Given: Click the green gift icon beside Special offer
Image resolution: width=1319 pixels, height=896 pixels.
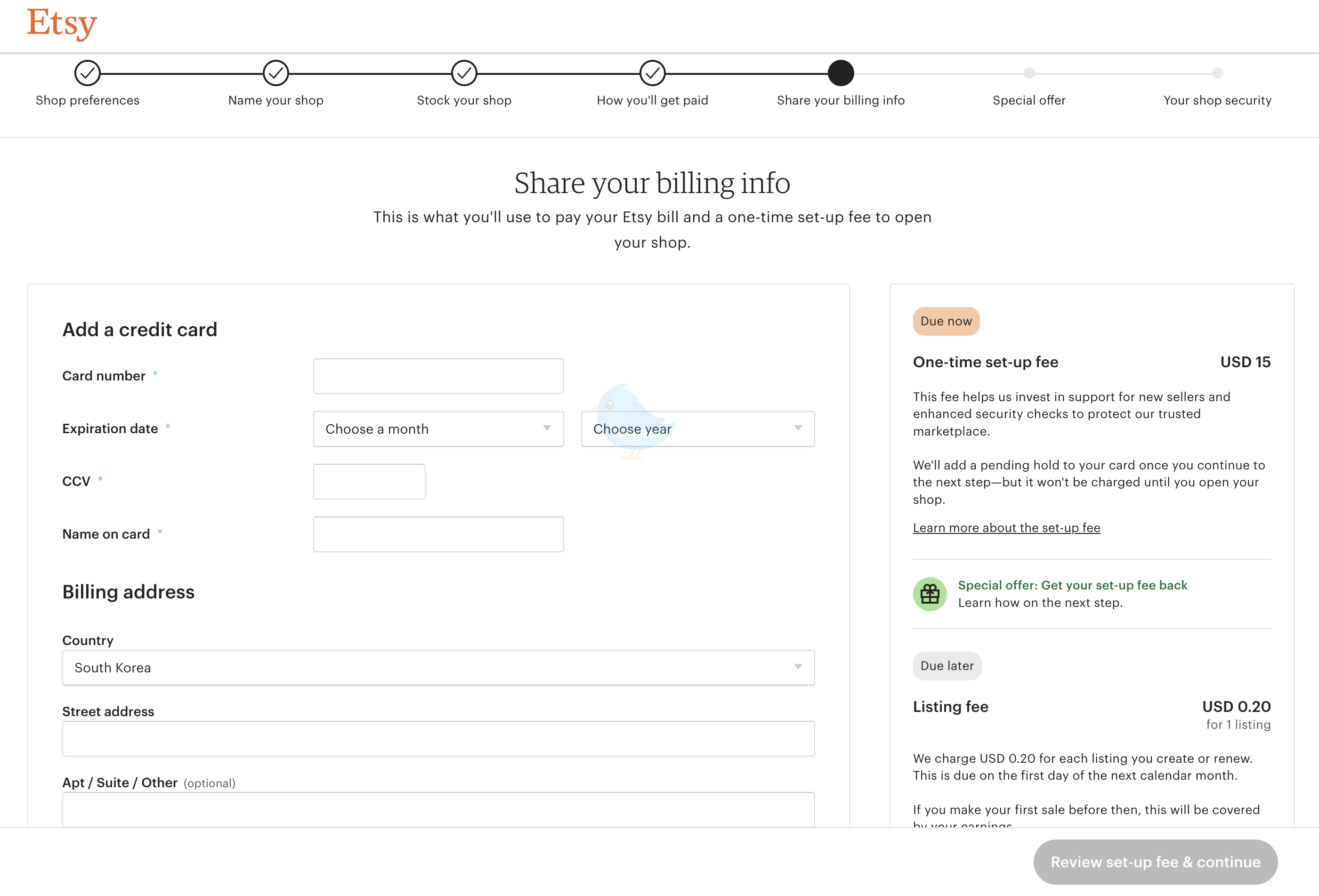Looking at the screenshot, I should click(929, 594).
